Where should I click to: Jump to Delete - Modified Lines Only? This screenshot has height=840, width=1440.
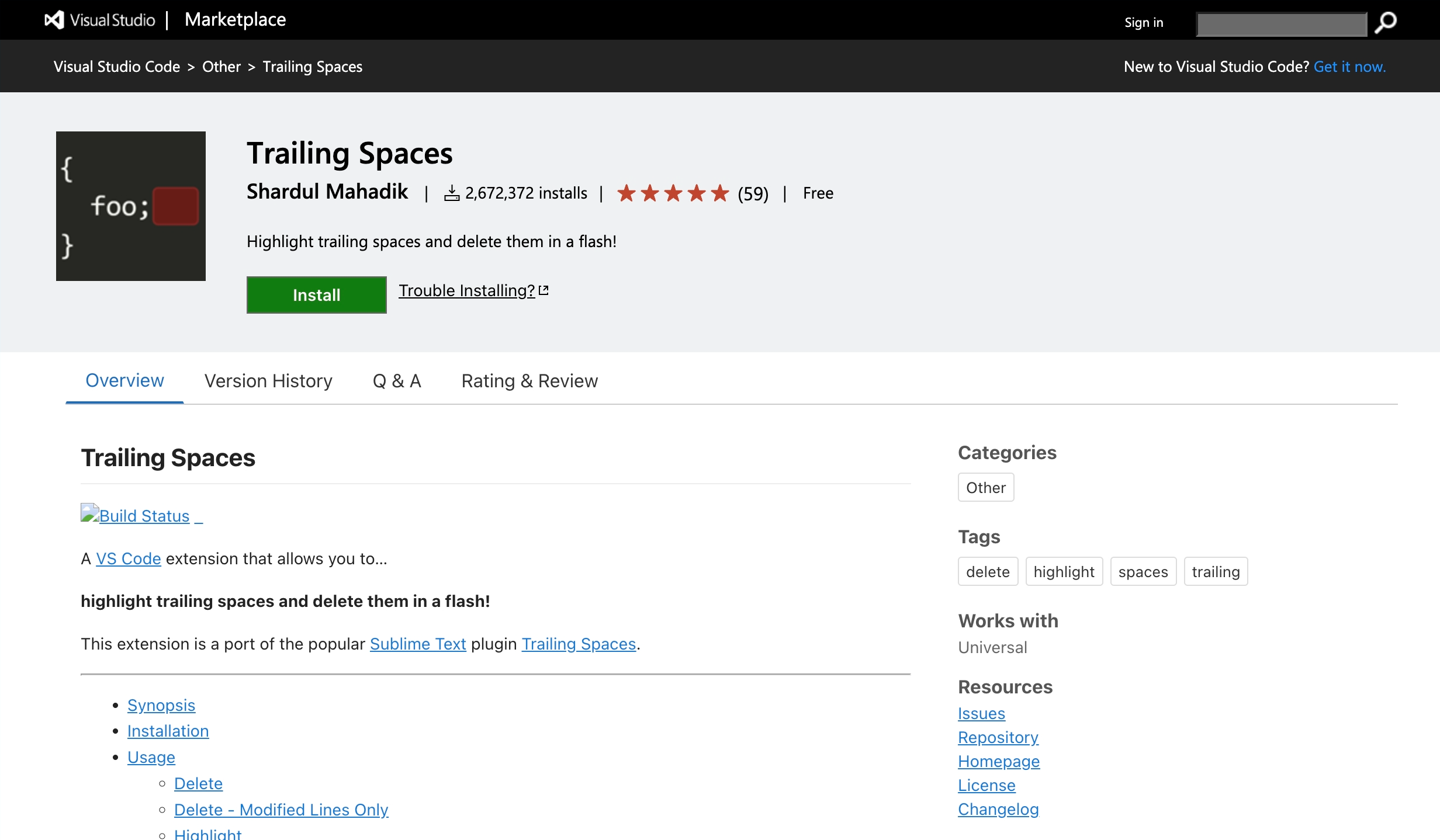pos(281,810)
